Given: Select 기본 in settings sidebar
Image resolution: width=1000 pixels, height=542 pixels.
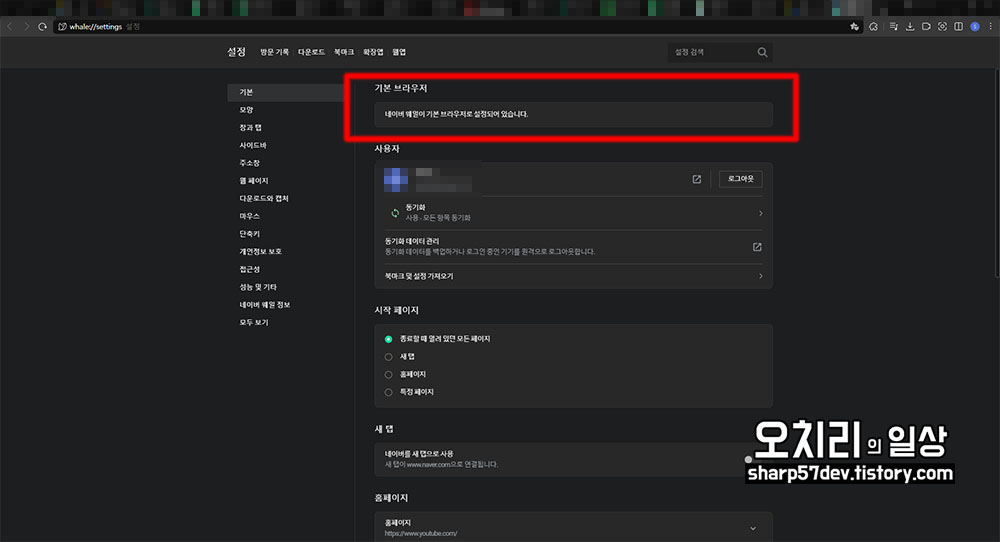Looking at the screenshot, I should coord(285,92).
